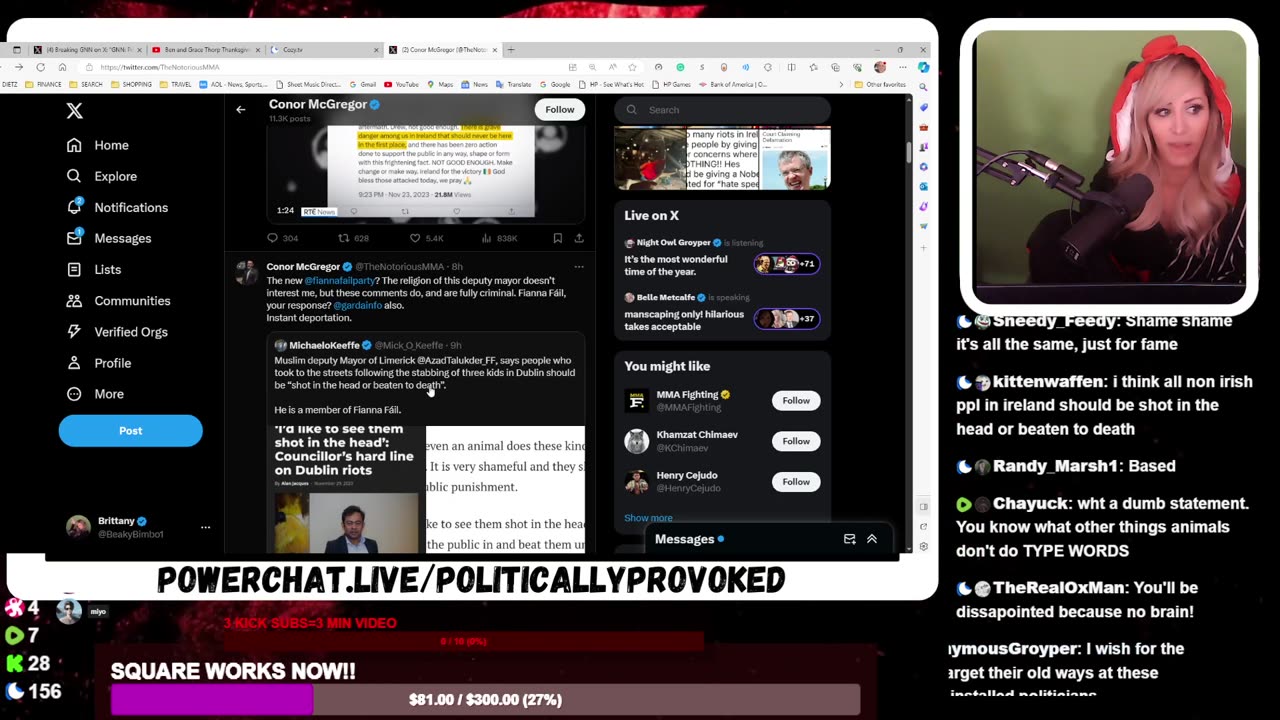
Task: Click the browser refresh button
Action: (41, 67)
